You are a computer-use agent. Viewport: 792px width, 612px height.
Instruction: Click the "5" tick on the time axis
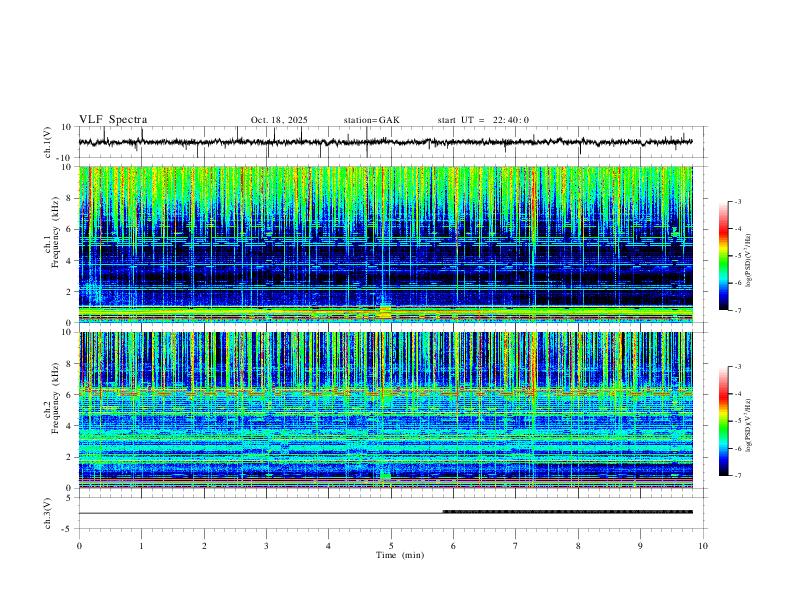391,546
